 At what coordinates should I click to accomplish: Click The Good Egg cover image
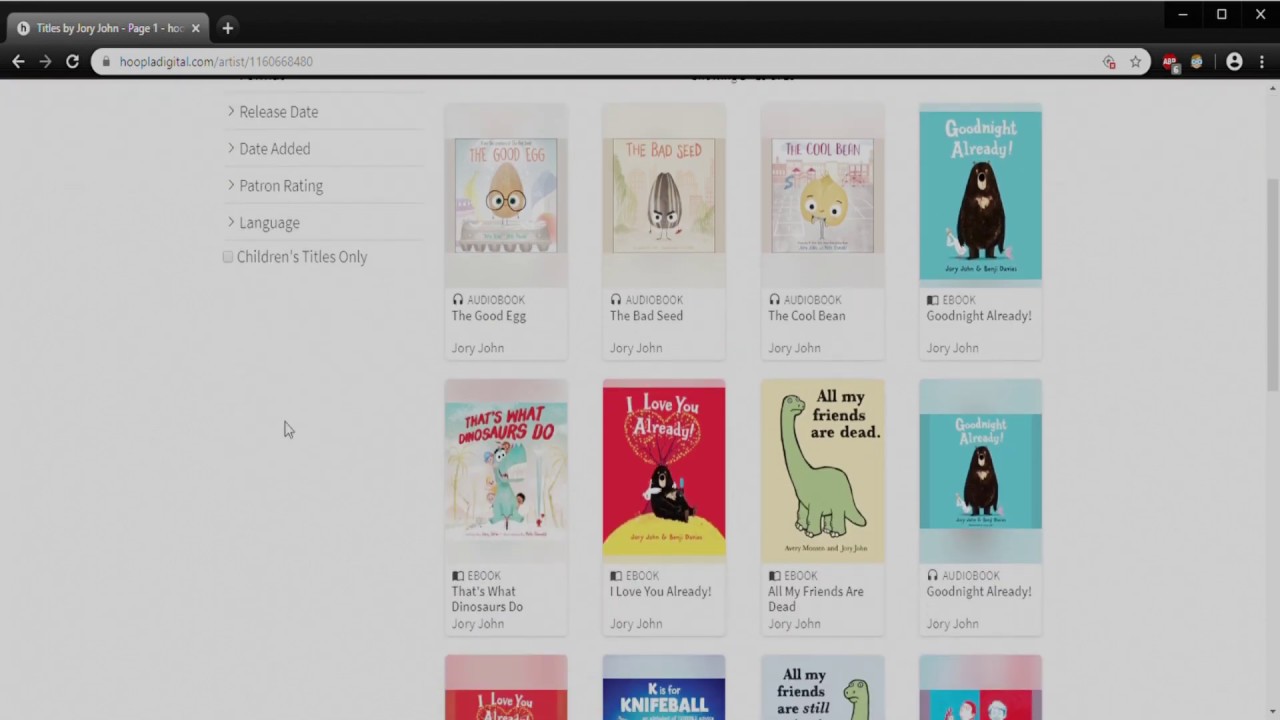click(506, 195)
